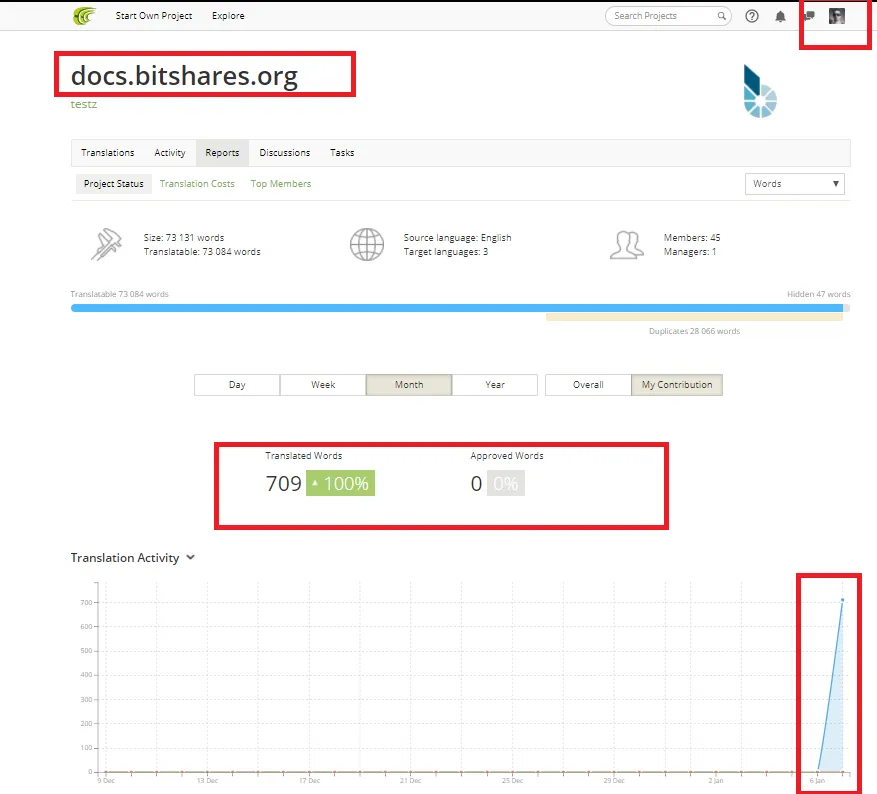Image resolution: width=877 pixels, height=794 pixels.
Task: Click the chart's peak data point
Action: pyautogui.click(x=842, y=600)
